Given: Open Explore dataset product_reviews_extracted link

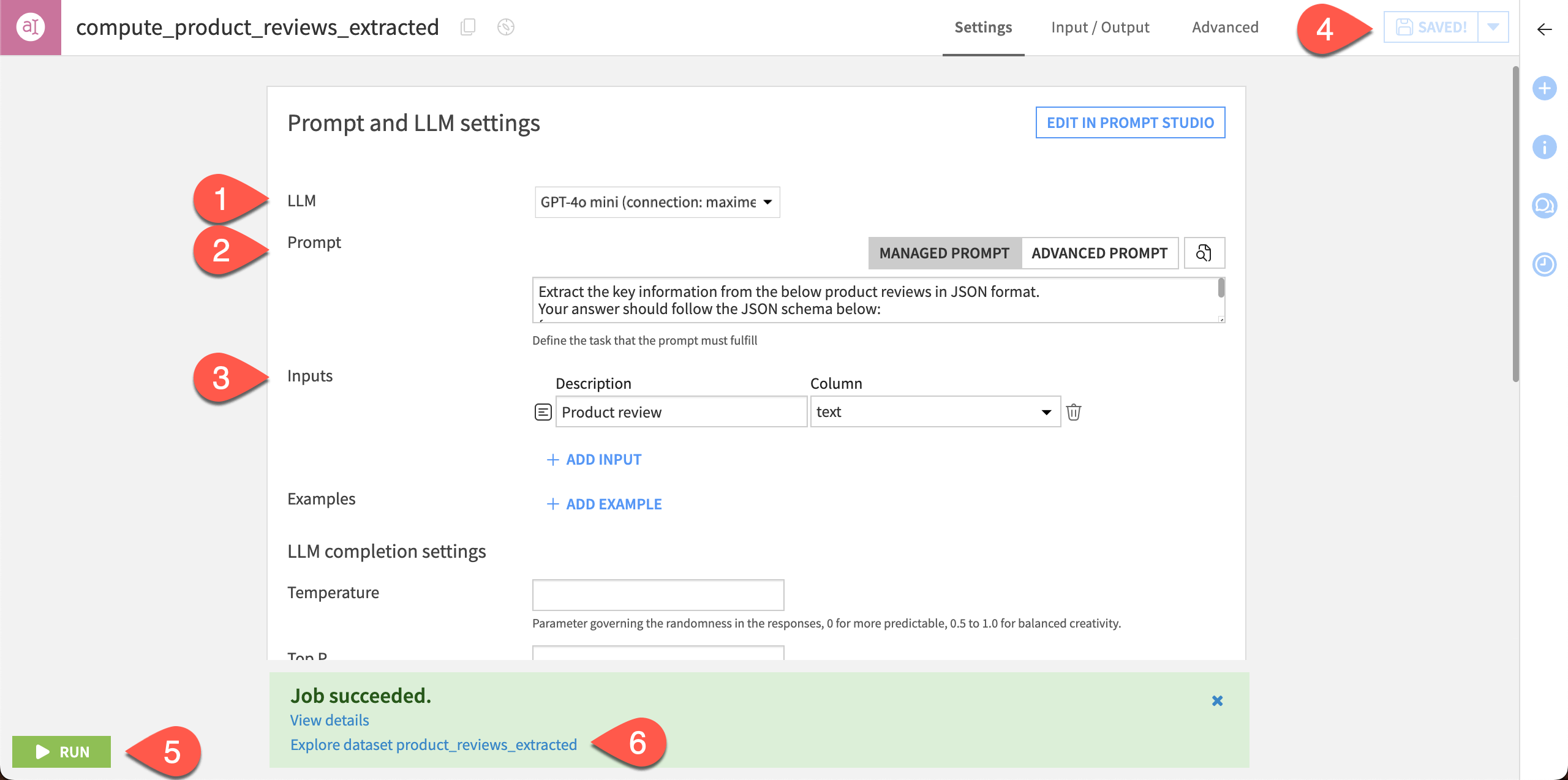Looking at the screenshot, I should pos(433,744).
